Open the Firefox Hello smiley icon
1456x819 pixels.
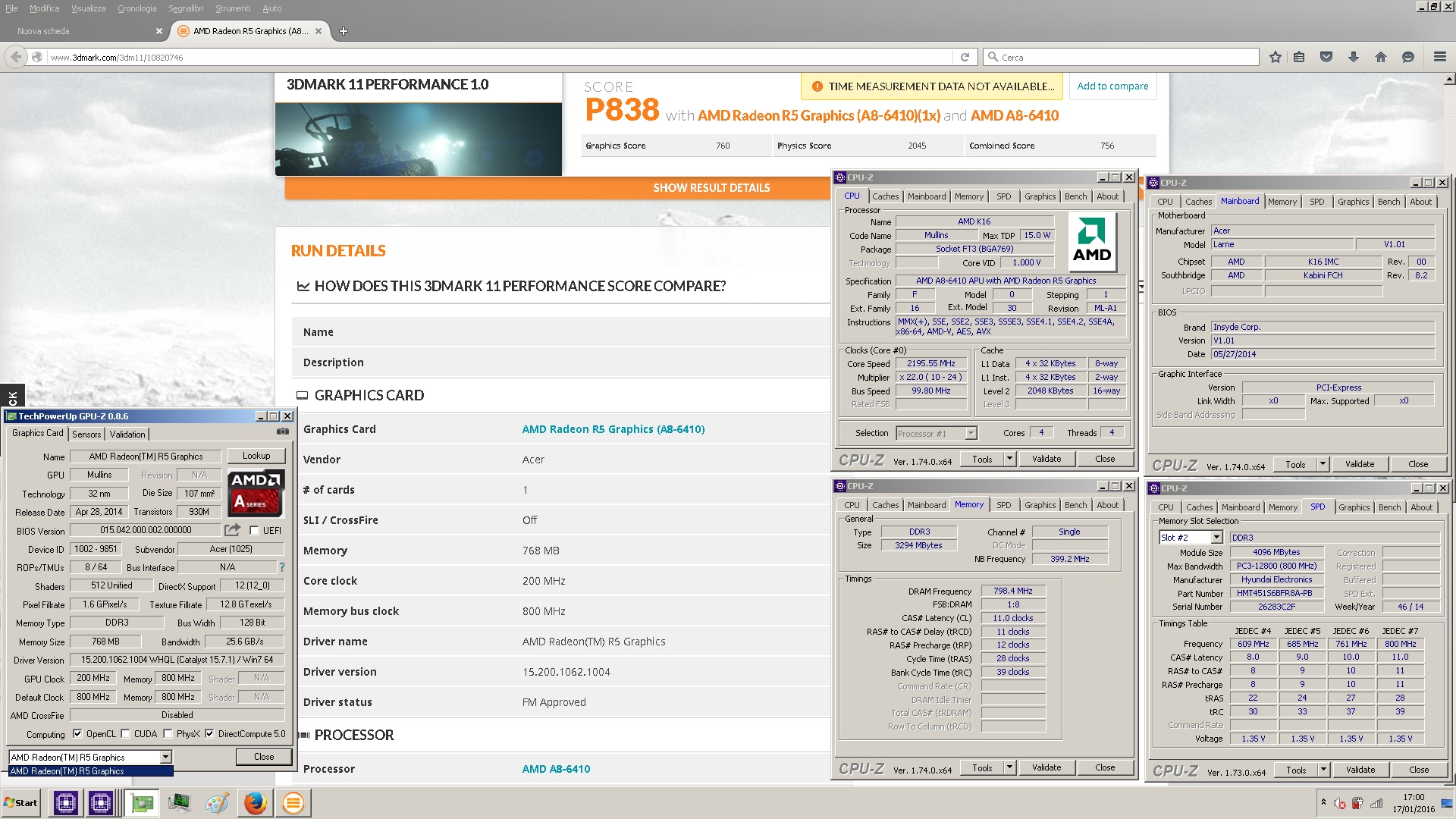[x=1407, y=57]
